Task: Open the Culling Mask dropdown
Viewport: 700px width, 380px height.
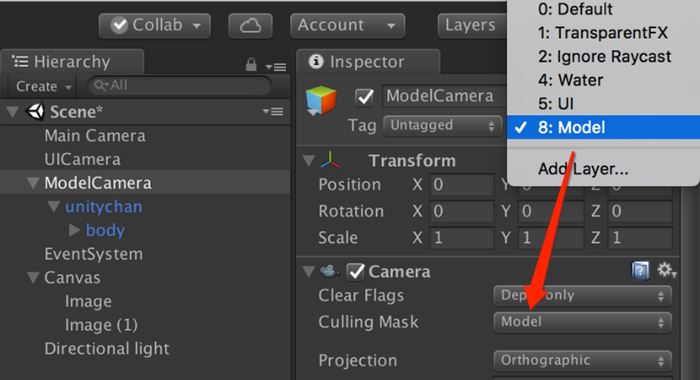Action: pos(582,322)
